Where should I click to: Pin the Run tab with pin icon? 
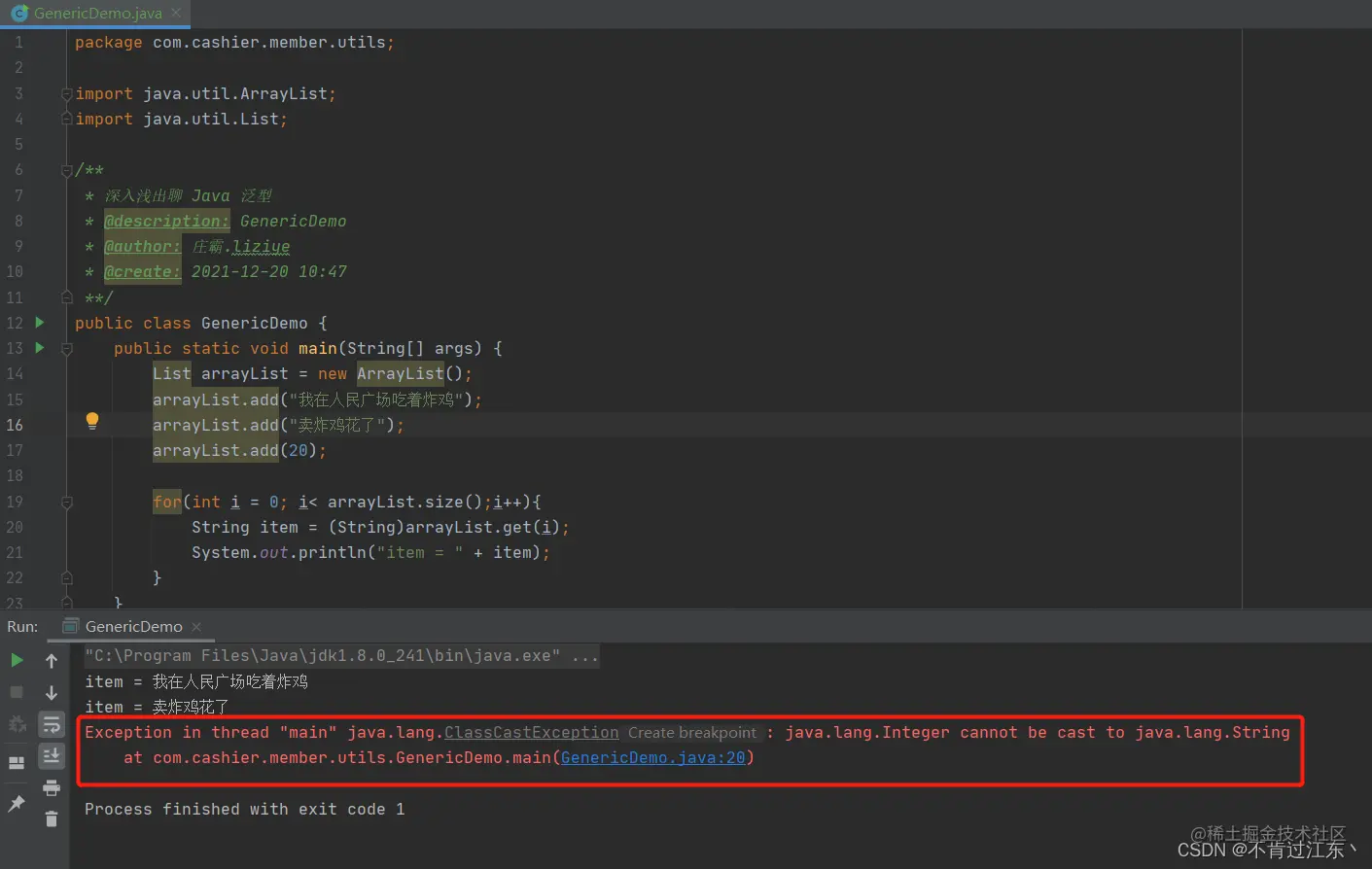pyautogui.click(x=17, y=803)
